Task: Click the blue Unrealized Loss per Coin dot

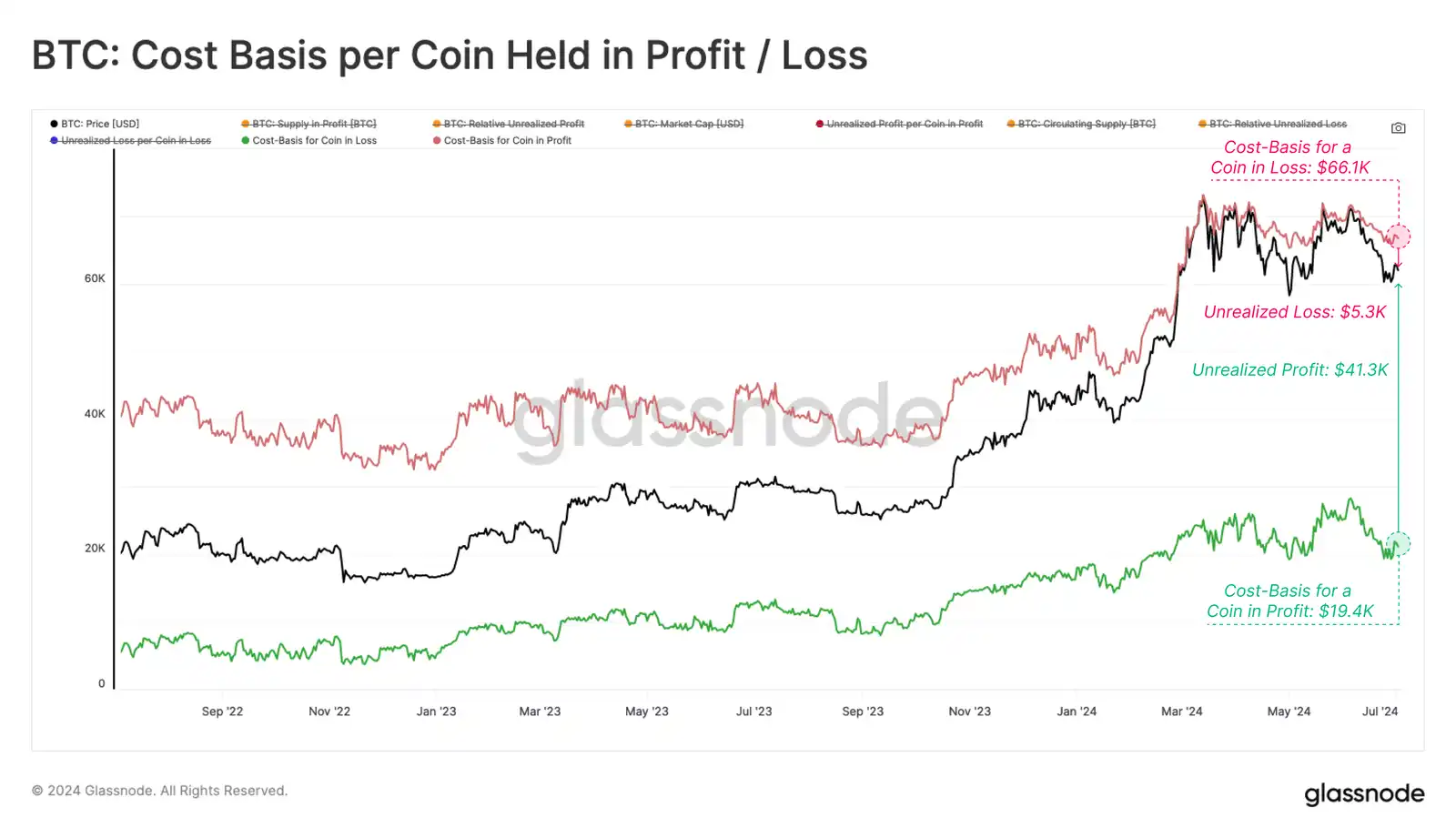Action: click(x=55, y=140)
